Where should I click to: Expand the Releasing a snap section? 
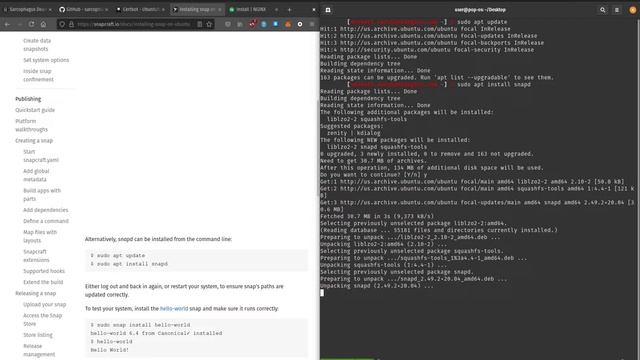[36, 293]
